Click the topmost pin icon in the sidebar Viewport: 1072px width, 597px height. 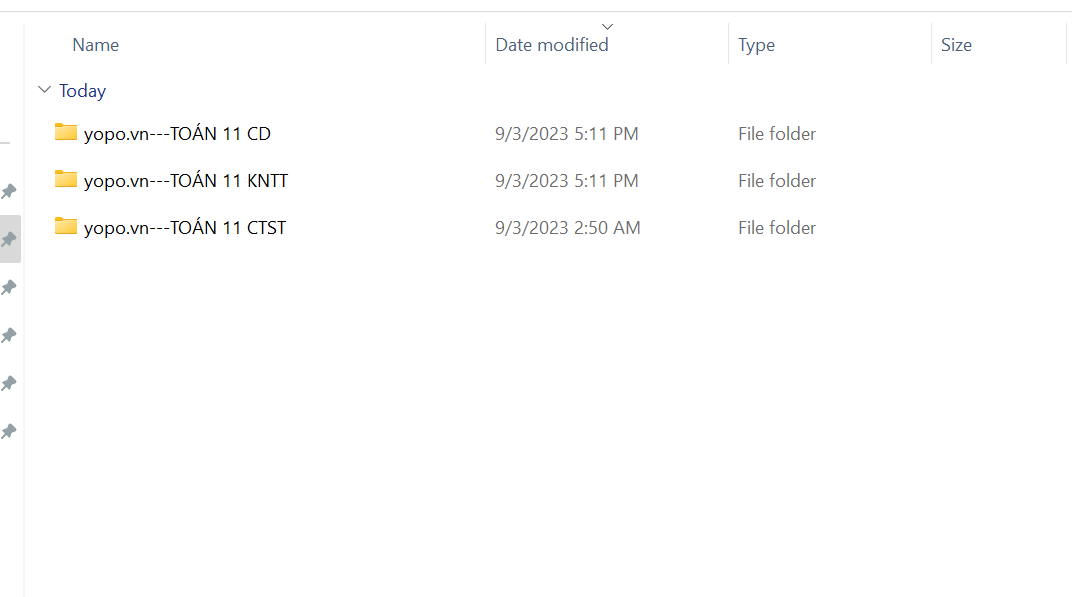click(x=9, y=191)
